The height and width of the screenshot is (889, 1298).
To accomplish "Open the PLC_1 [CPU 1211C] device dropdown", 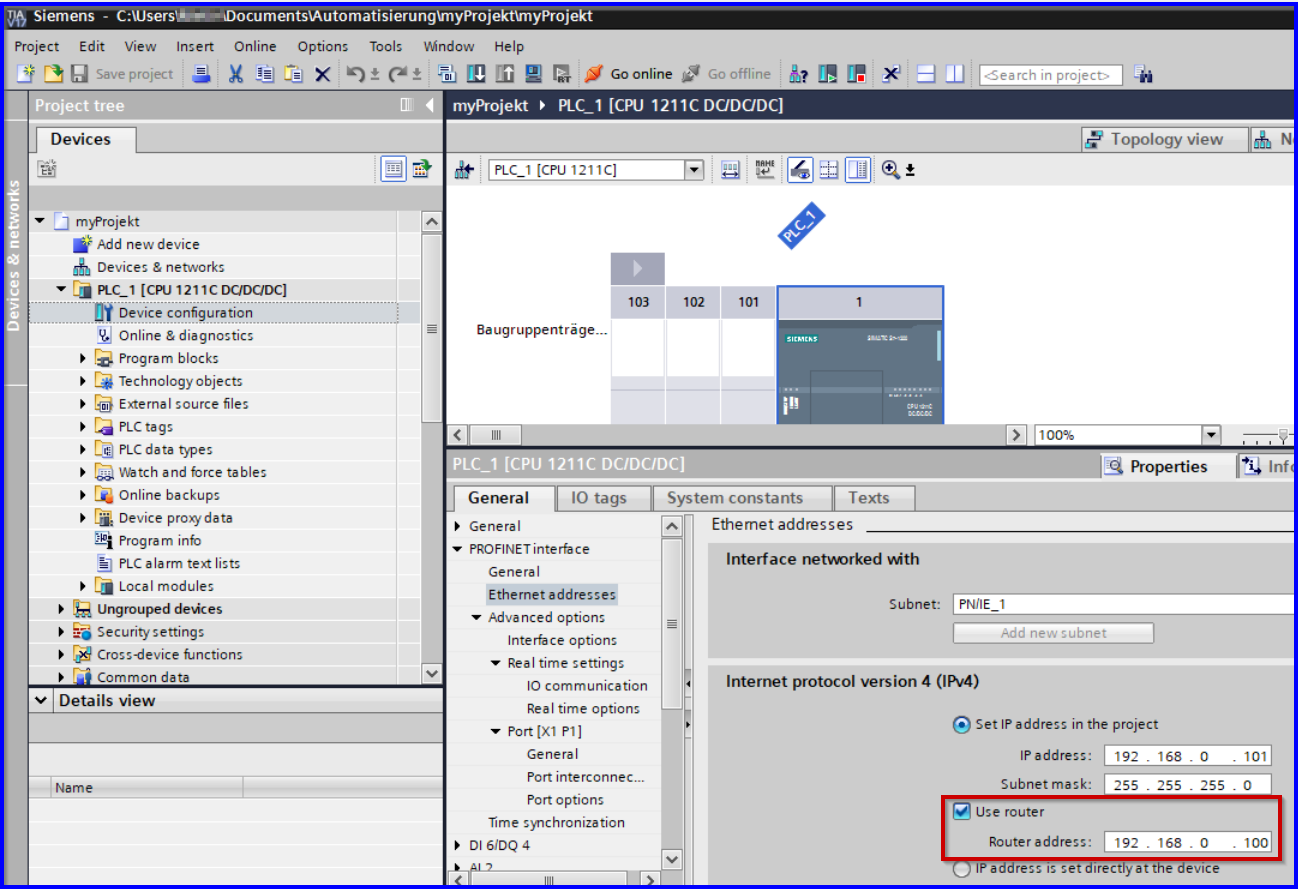I will (694, 170).
